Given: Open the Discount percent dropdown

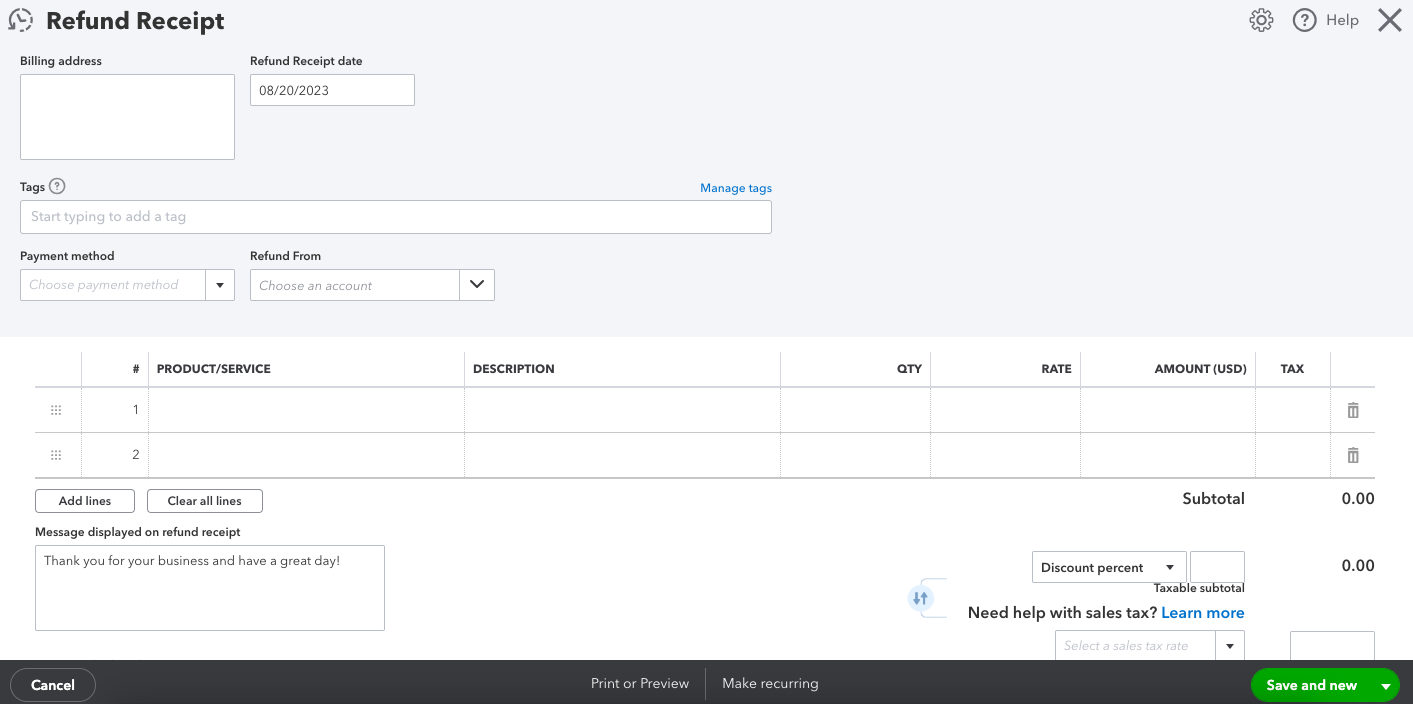Looking at the screenshot, I should (x=1170, y=567).
